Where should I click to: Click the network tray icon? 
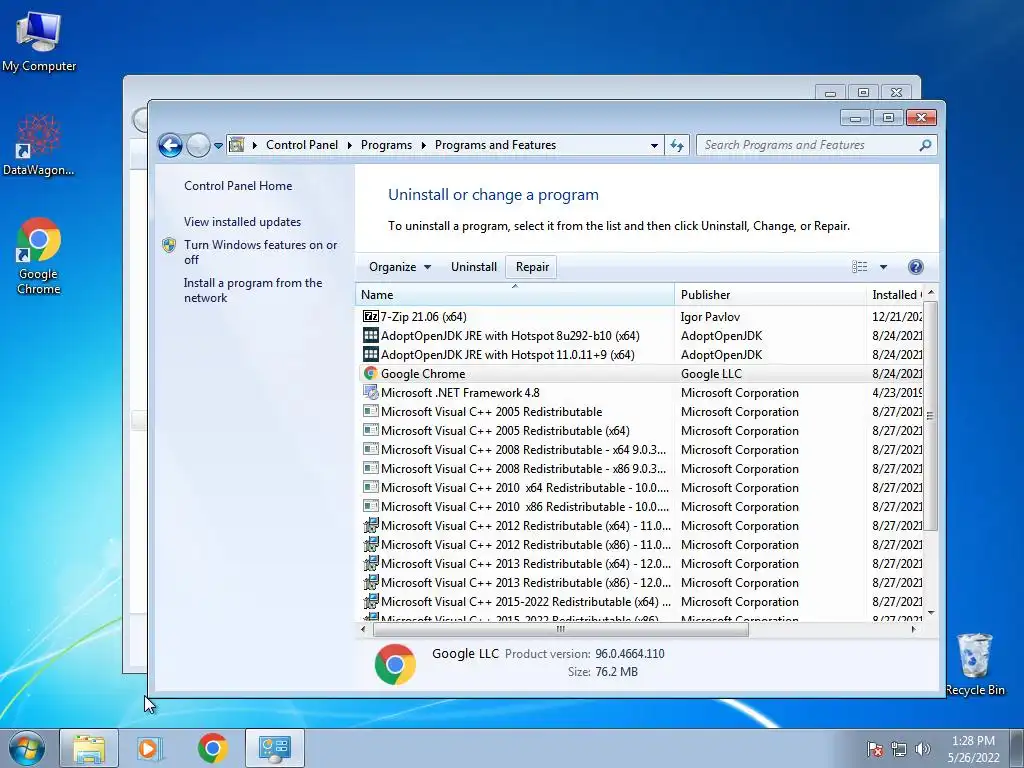click(899, 749)
